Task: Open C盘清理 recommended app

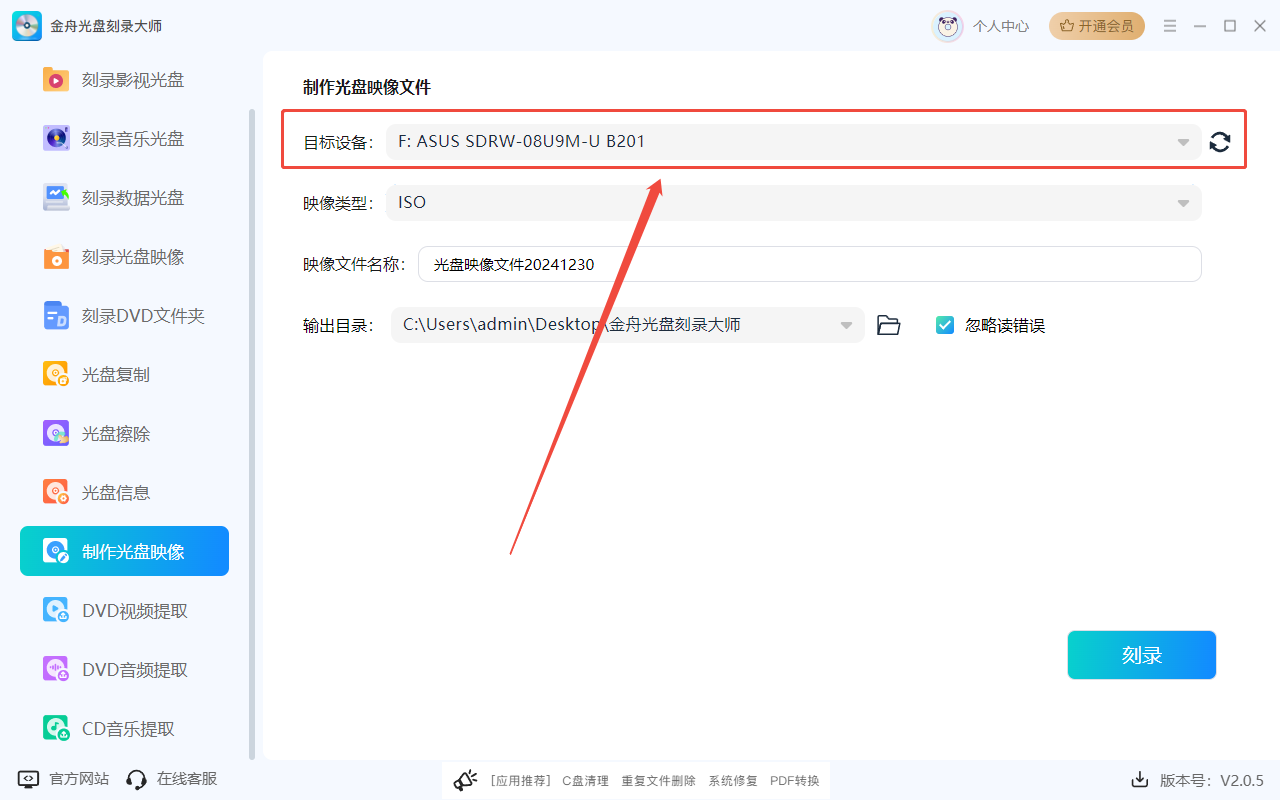Action: [585, 781]
